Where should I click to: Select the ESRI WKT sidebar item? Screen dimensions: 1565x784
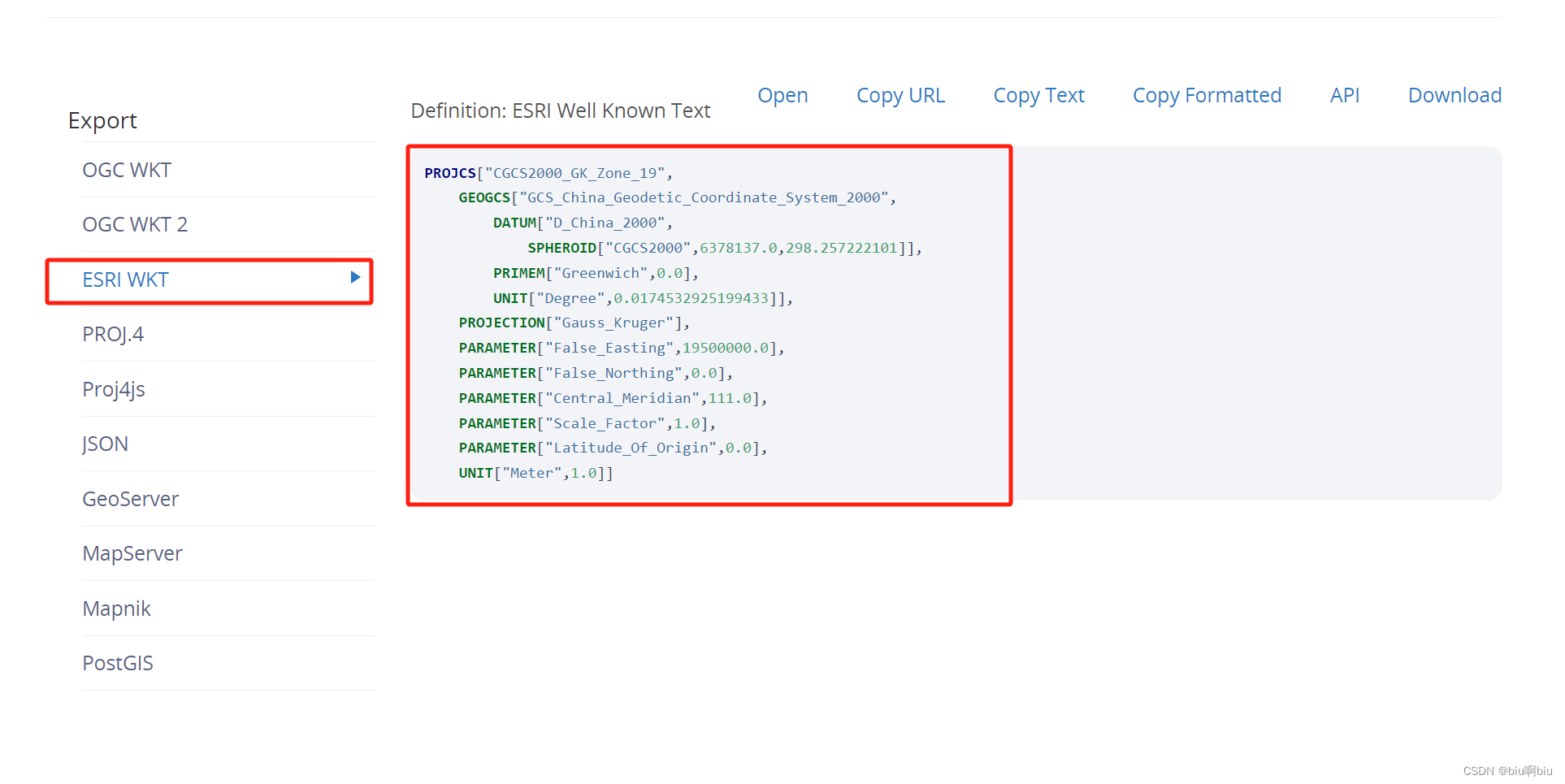[125, 279]
